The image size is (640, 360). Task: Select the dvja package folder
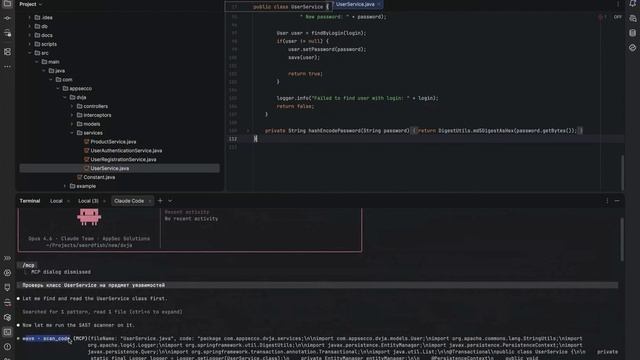pos(78,98)
